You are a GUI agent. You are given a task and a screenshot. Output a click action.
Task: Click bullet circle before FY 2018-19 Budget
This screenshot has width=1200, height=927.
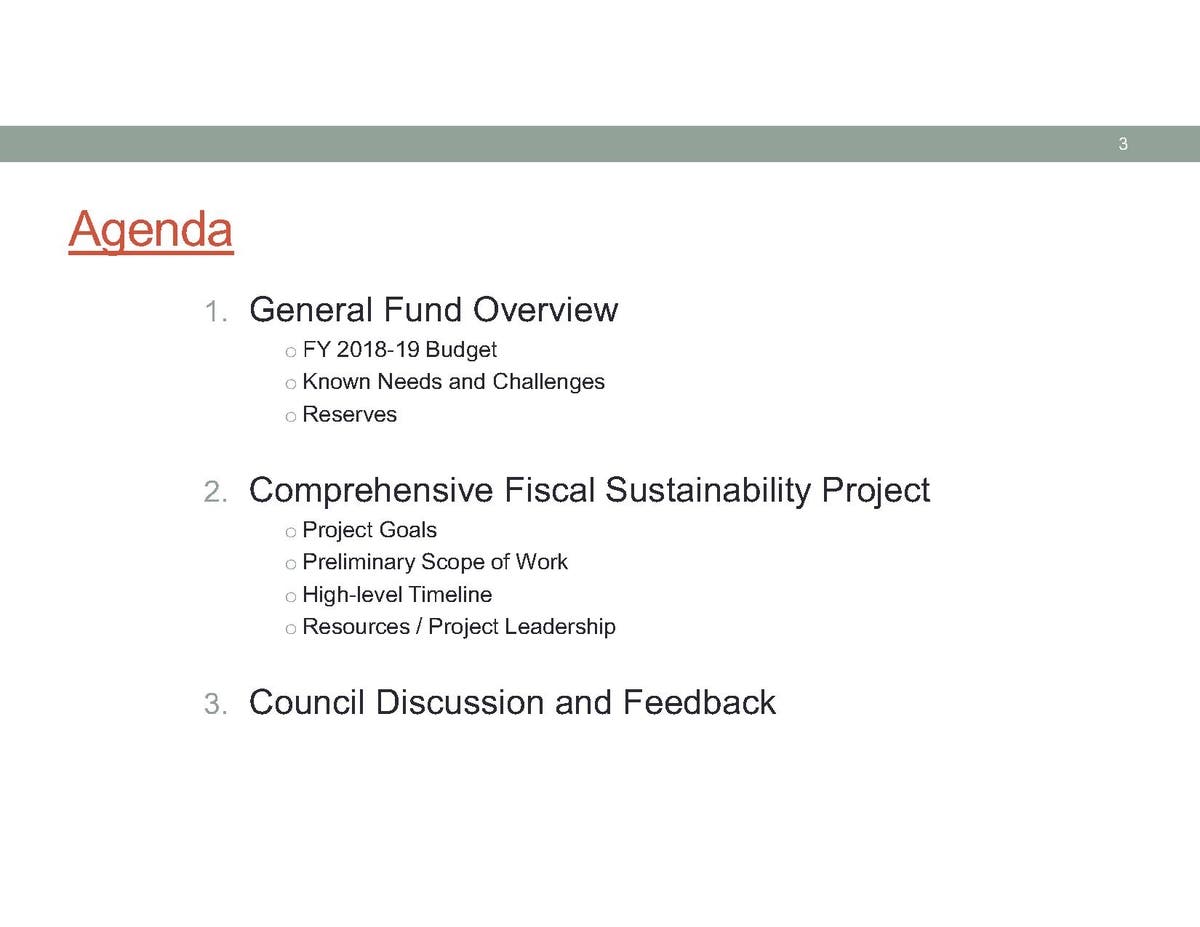tap(290, 352)
